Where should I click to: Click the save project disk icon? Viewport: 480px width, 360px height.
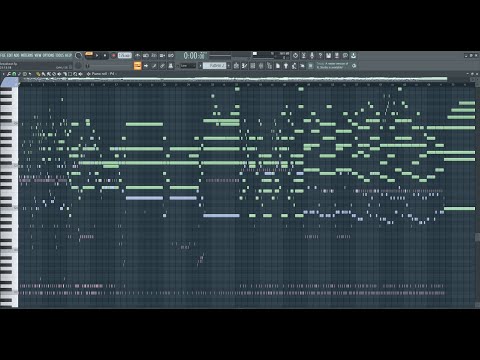[x=328, y=55]
